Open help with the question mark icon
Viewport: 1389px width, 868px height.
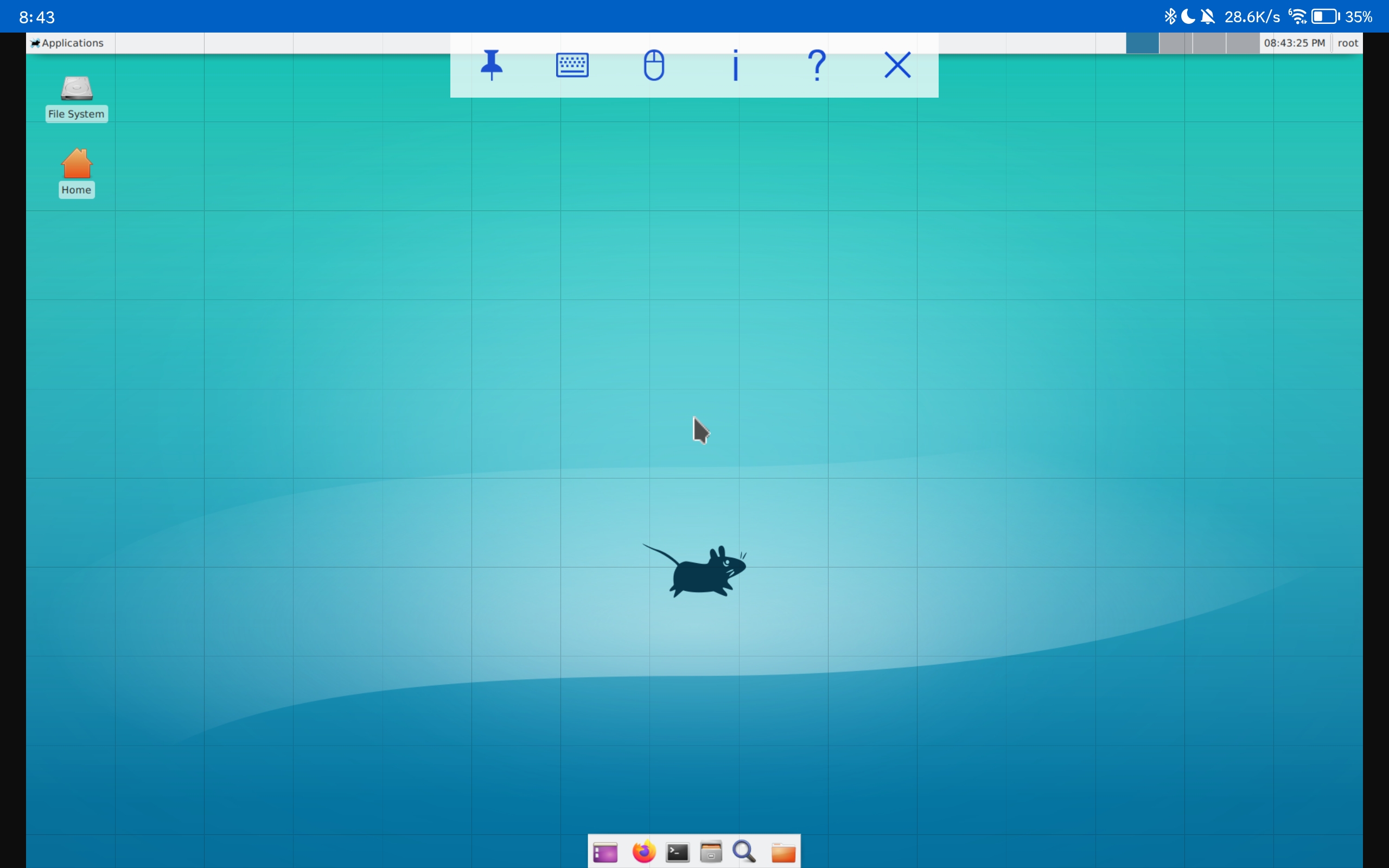(x=816, y=65)
